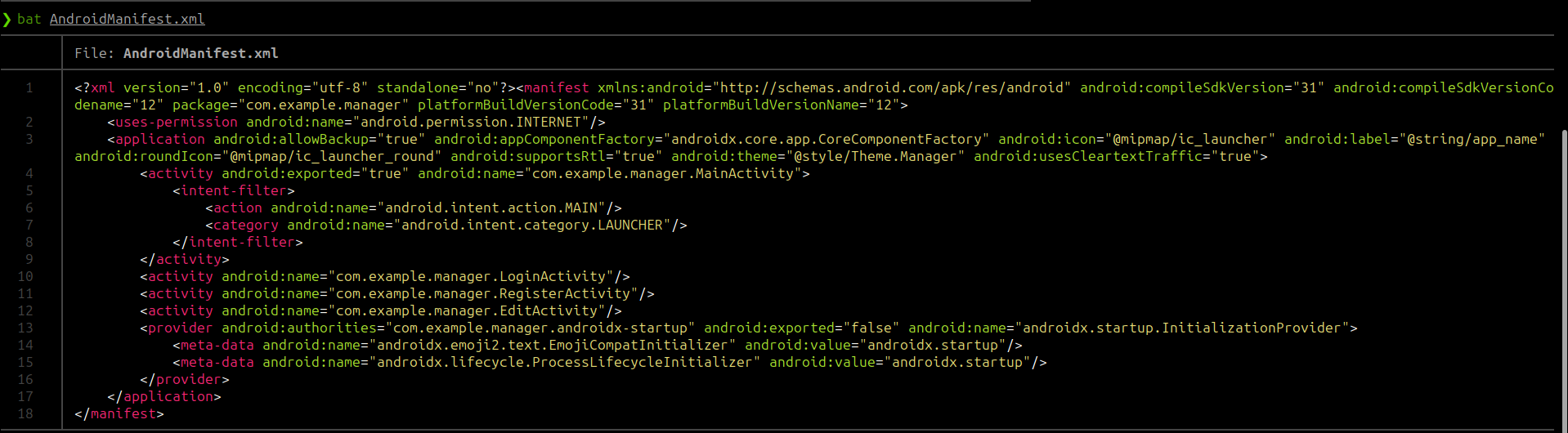Click the android.permission.INTERNET value
This screenshot has width=1568, height=433.
tap(474, 122)
